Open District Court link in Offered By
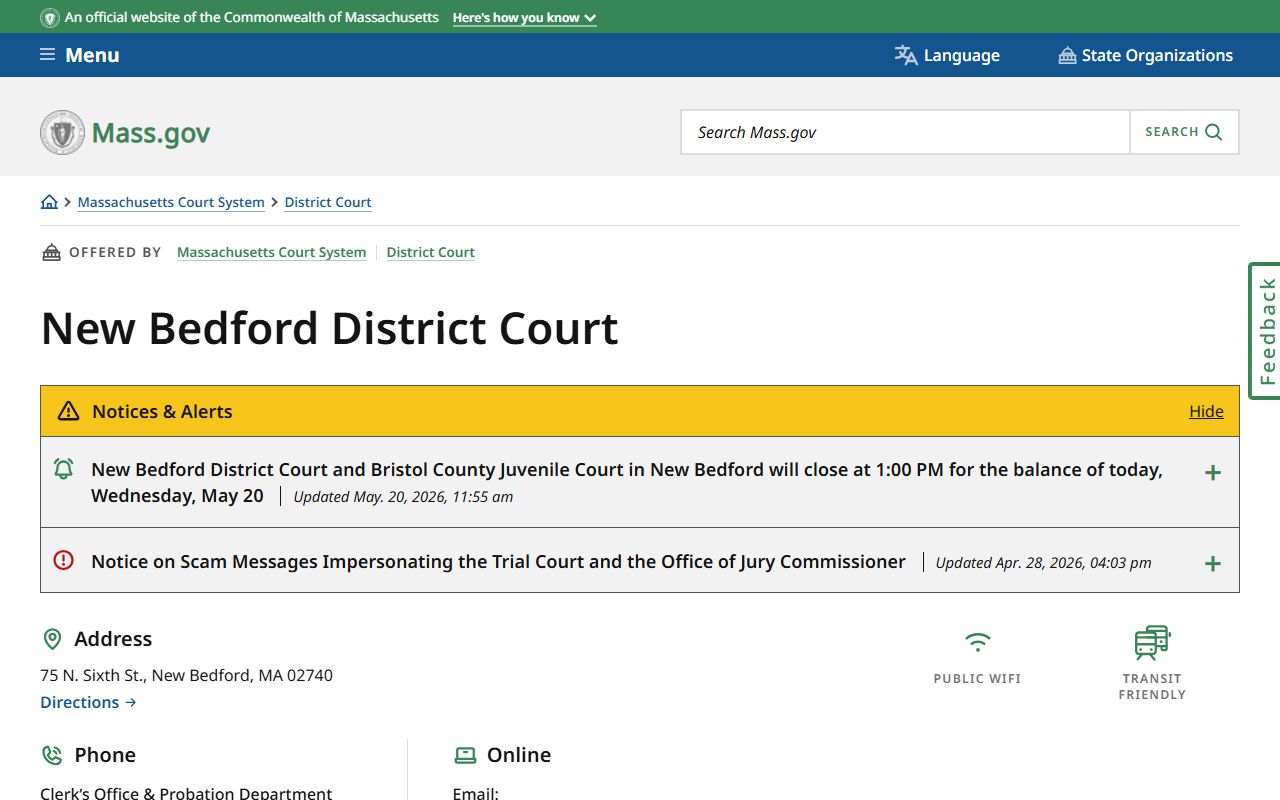 click(x=431, y=252)
